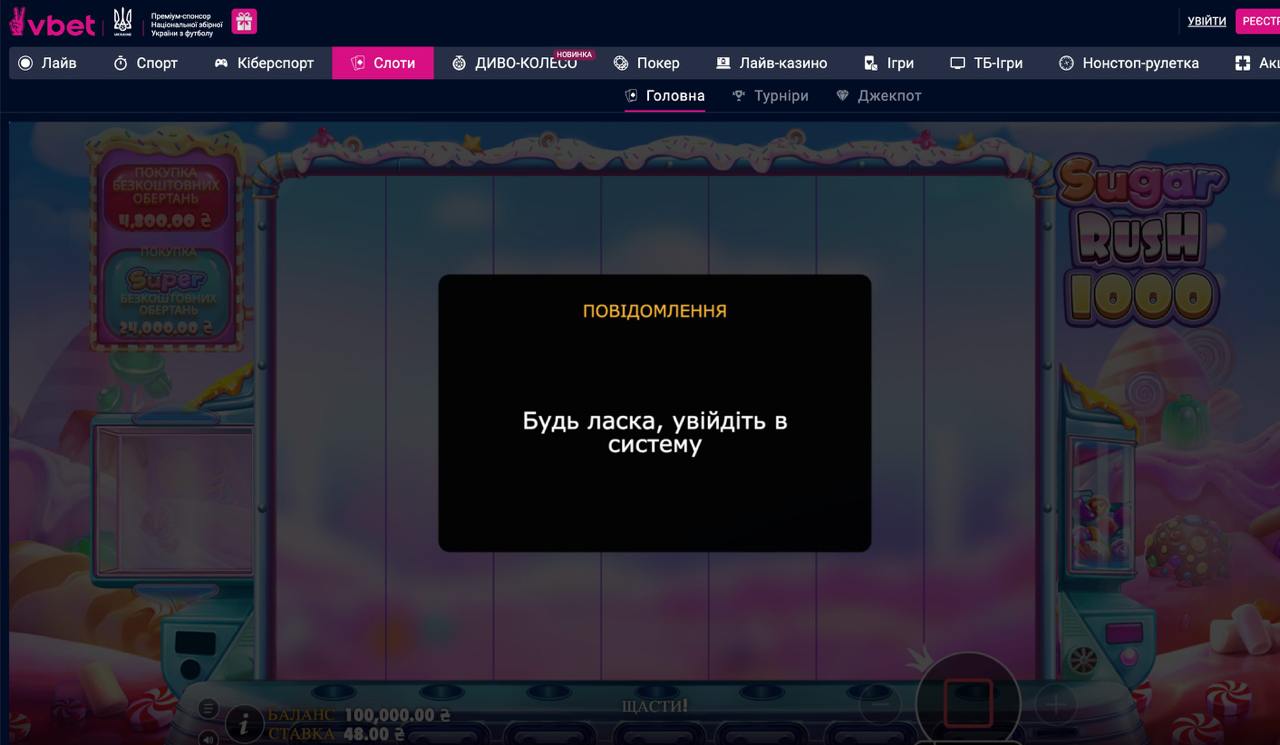Click the Ukraine national team sponsor emblem
The width and height of the screenshot is (1280, 745).
coord(123,21)
